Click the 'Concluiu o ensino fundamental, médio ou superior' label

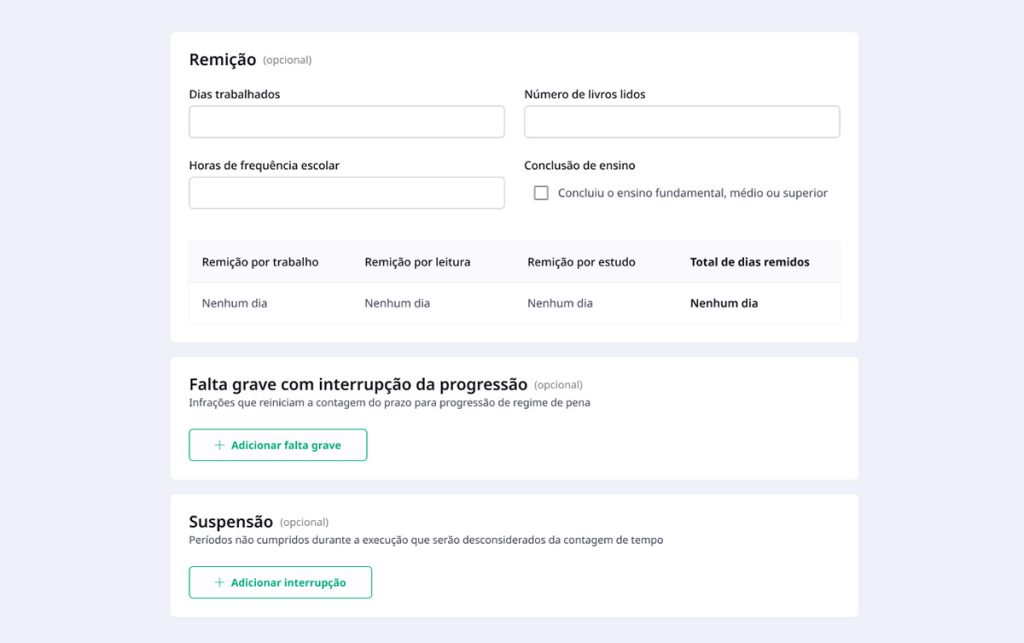point(692,193)
